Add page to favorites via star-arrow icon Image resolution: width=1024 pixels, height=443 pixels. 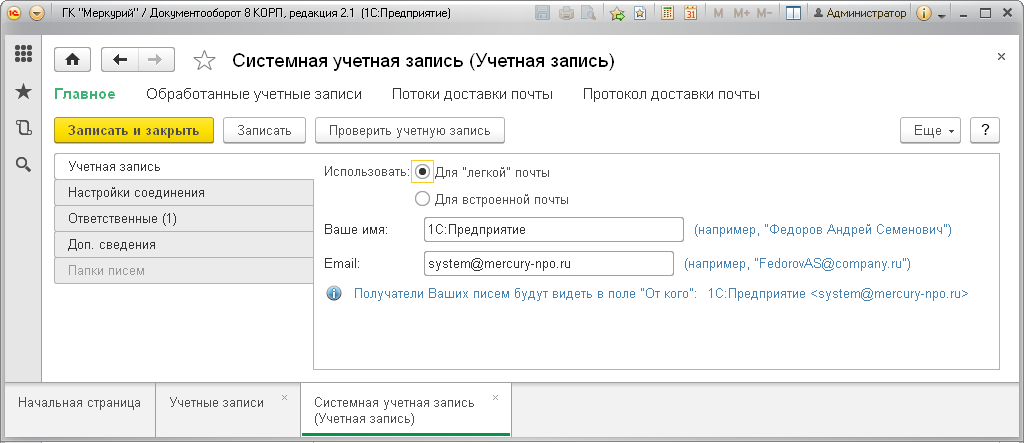coord(617,13)
